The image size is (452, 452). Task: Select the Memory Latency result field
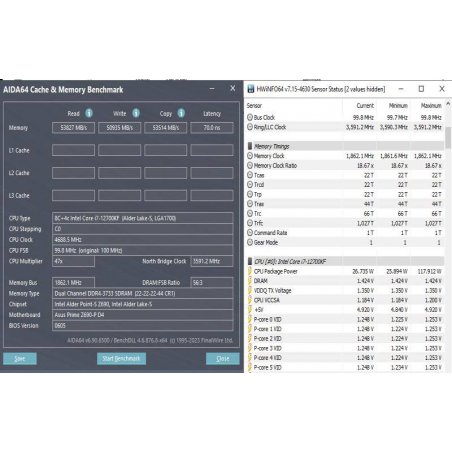pyautogui.click(x=212, y=128)
